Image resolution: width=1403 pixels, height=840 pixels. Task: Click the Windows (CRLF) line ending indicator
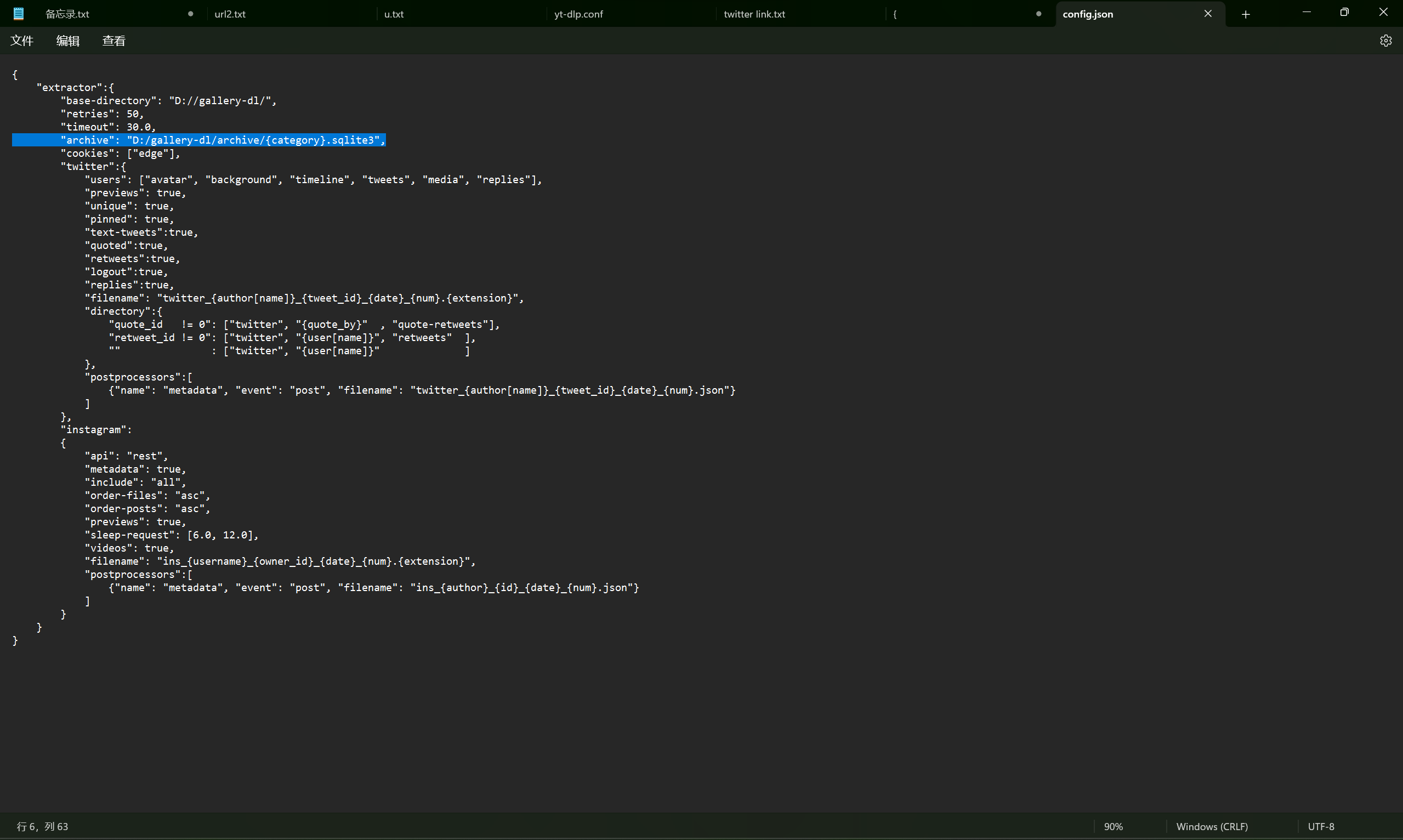tap(1212, 826)
